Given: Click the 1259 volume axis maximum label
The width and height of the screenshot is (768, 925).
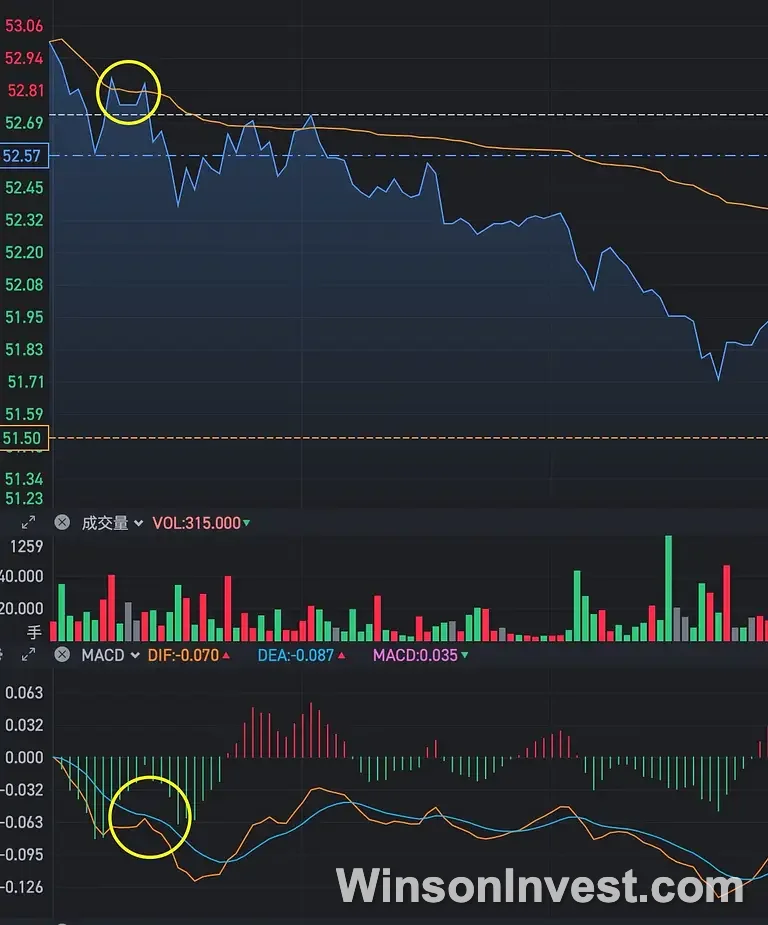Looking at the screenshot, I should [26, 546].
